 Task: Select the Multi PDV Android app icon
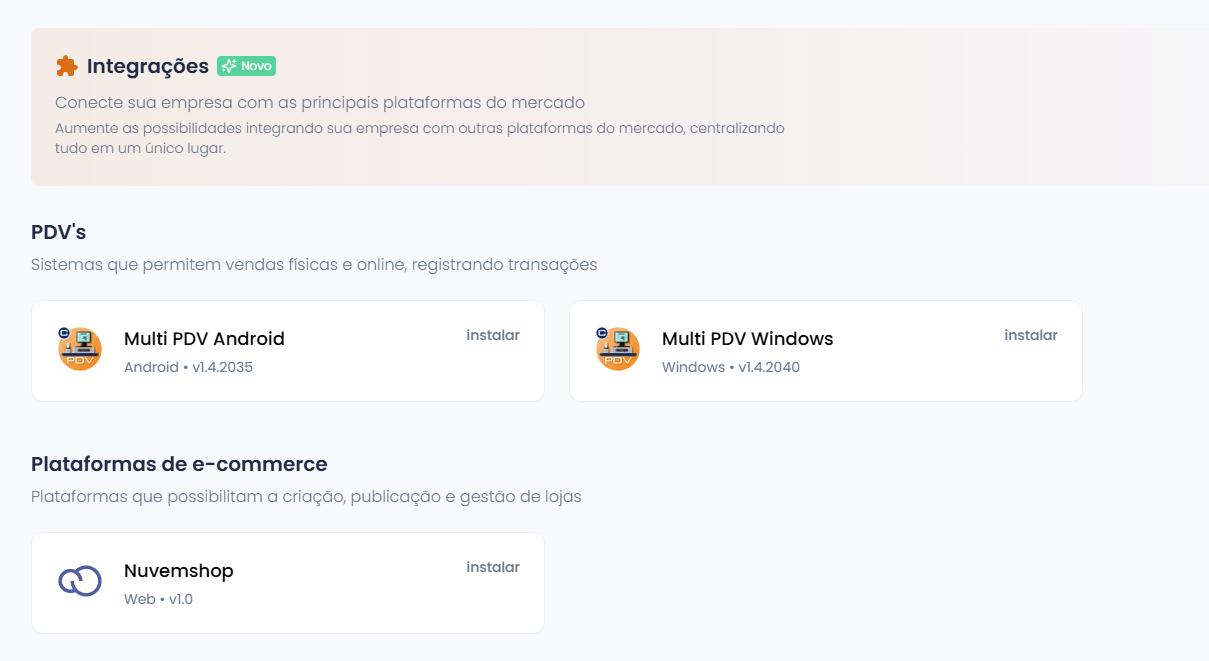pyautogui.click(x=79, y=350)
